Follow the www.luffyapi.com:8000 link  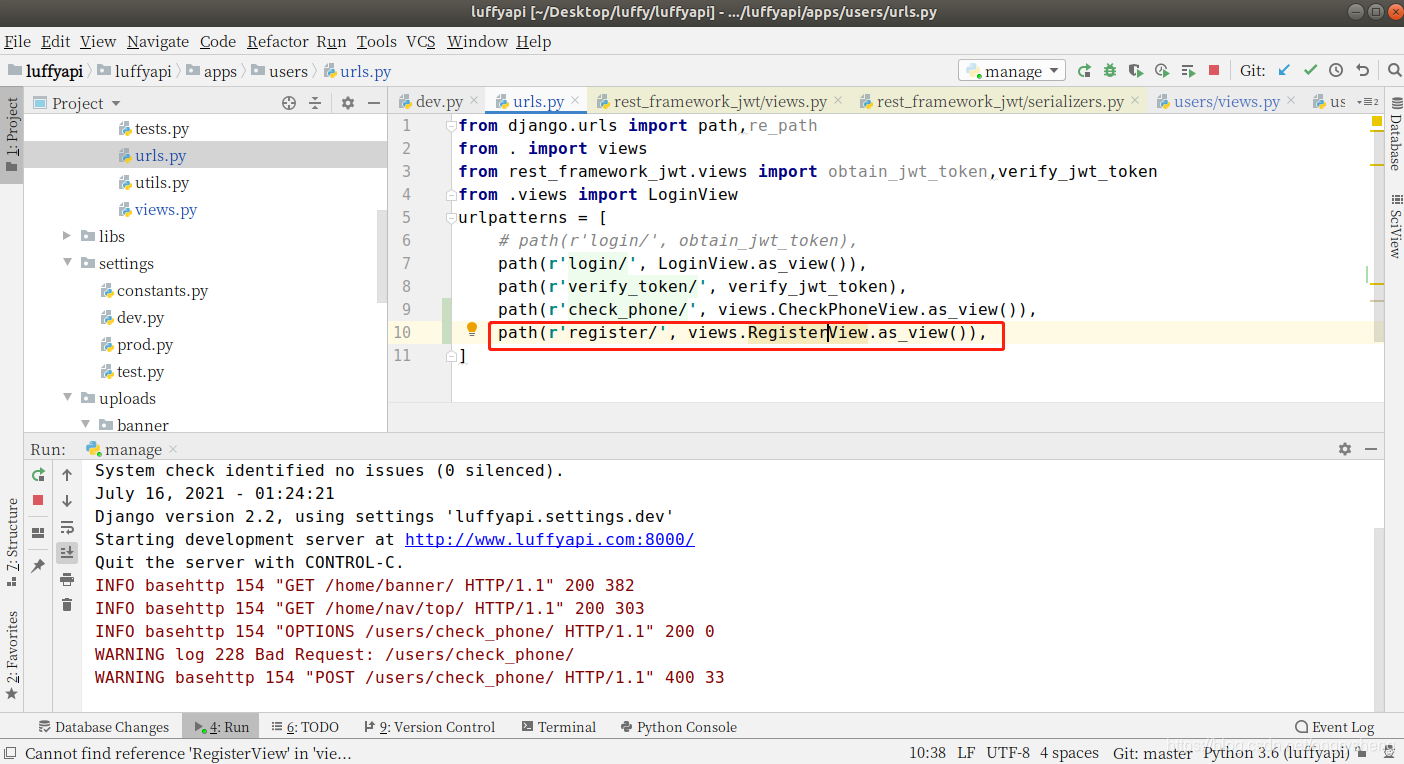tap(549, 539)
